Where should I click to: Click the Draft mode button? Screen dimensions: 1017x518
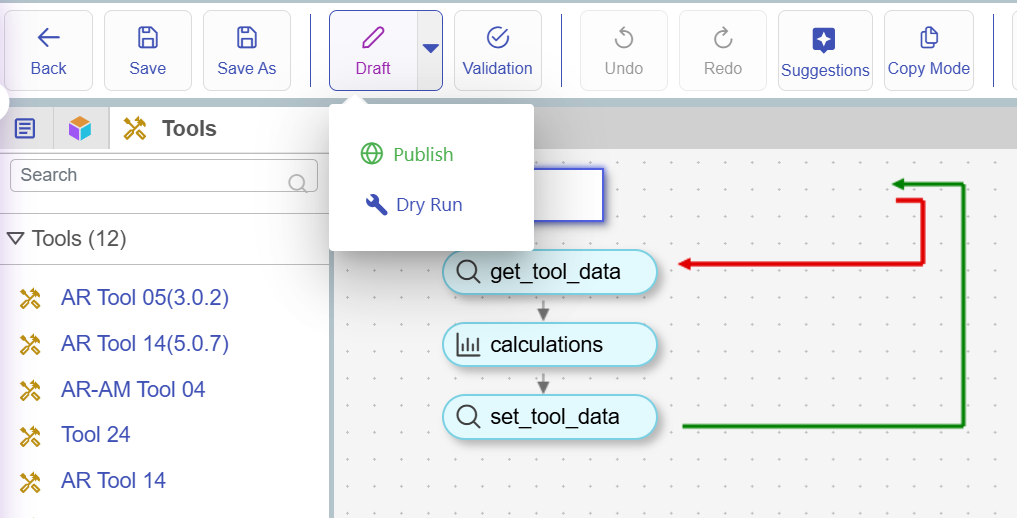[x=372, y=51]
